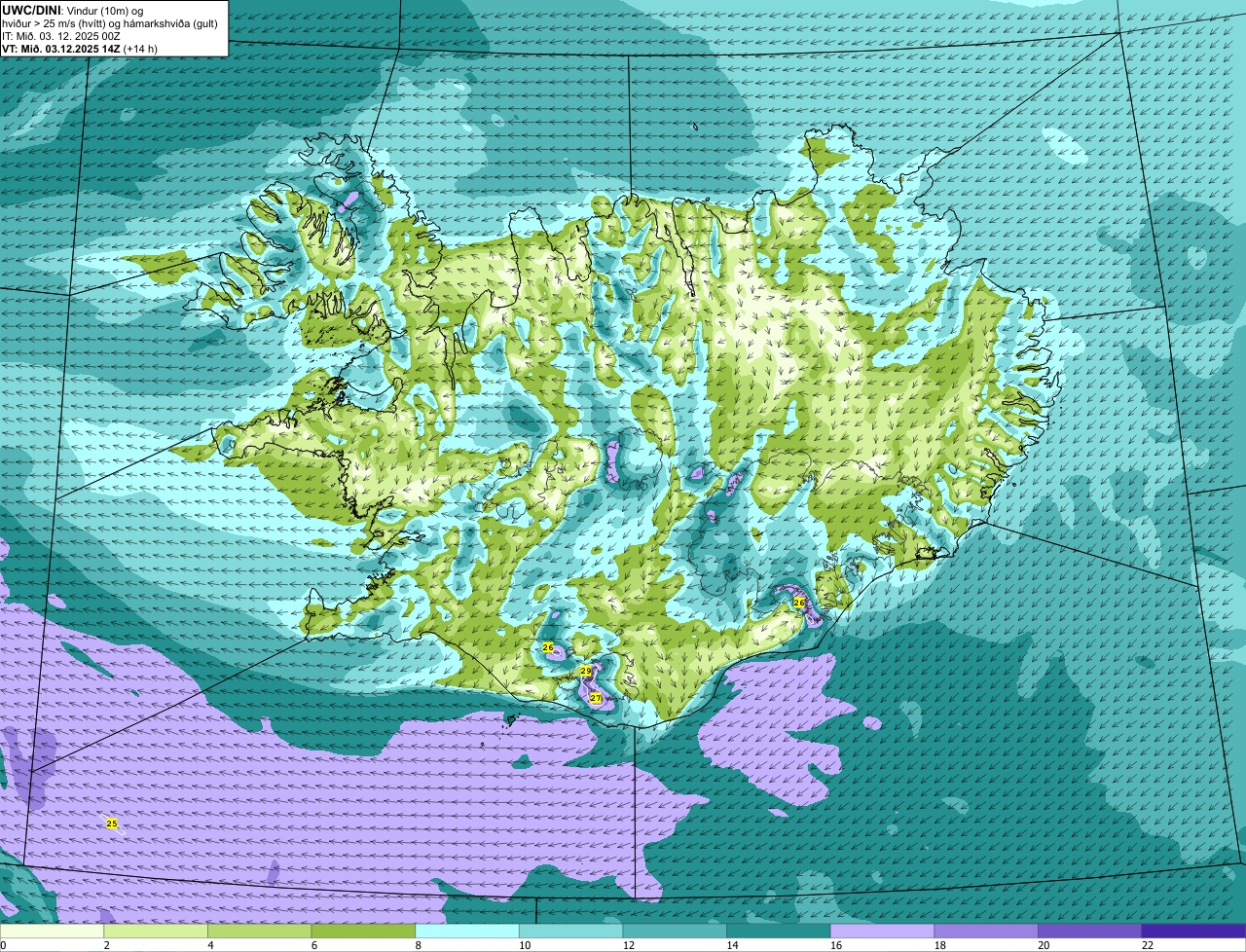The width and height of the screenshot is (1246, 952).
Task: Click the '2' tick label on the color scale
Action: coord(106,945)
